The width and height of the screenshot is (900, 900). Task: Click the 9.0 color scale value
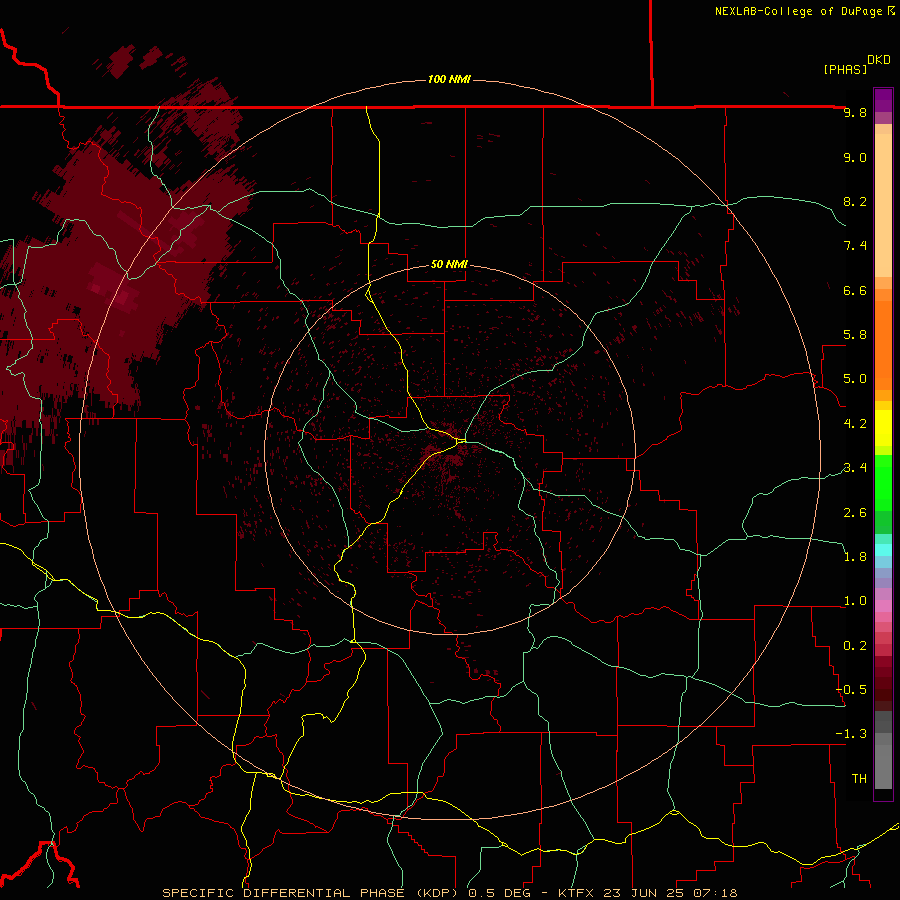[x=855, y=157]
